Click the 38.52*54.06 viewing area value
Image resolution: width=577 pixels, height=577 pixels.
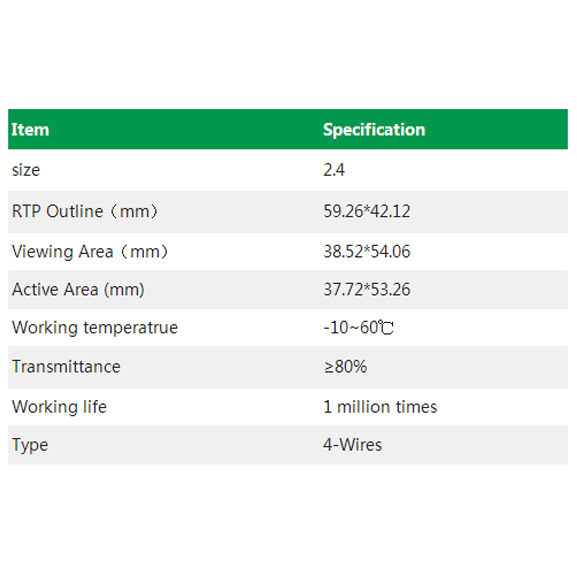(x=367, y=252)
